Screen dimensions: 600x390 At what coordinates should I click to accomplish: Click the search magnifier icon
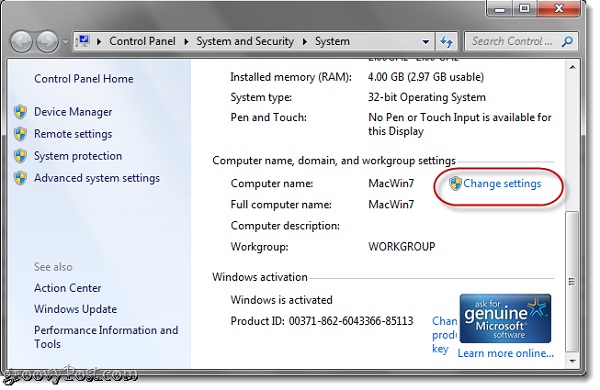[567, 41]
